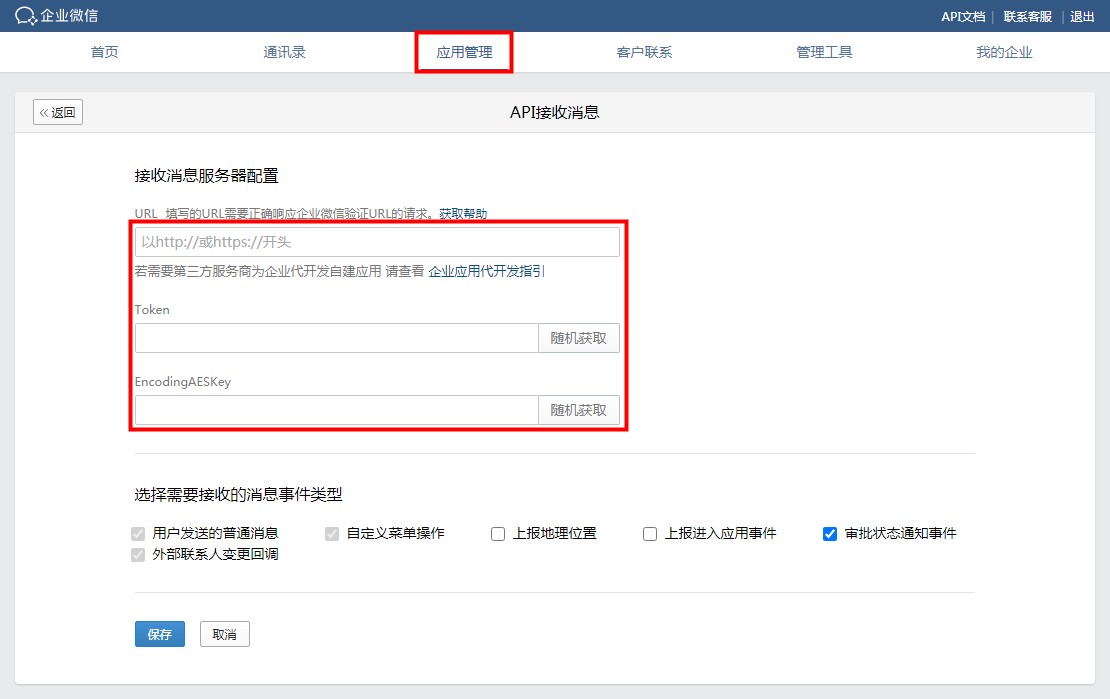Go back using the 返回 button

click(58, 112)
